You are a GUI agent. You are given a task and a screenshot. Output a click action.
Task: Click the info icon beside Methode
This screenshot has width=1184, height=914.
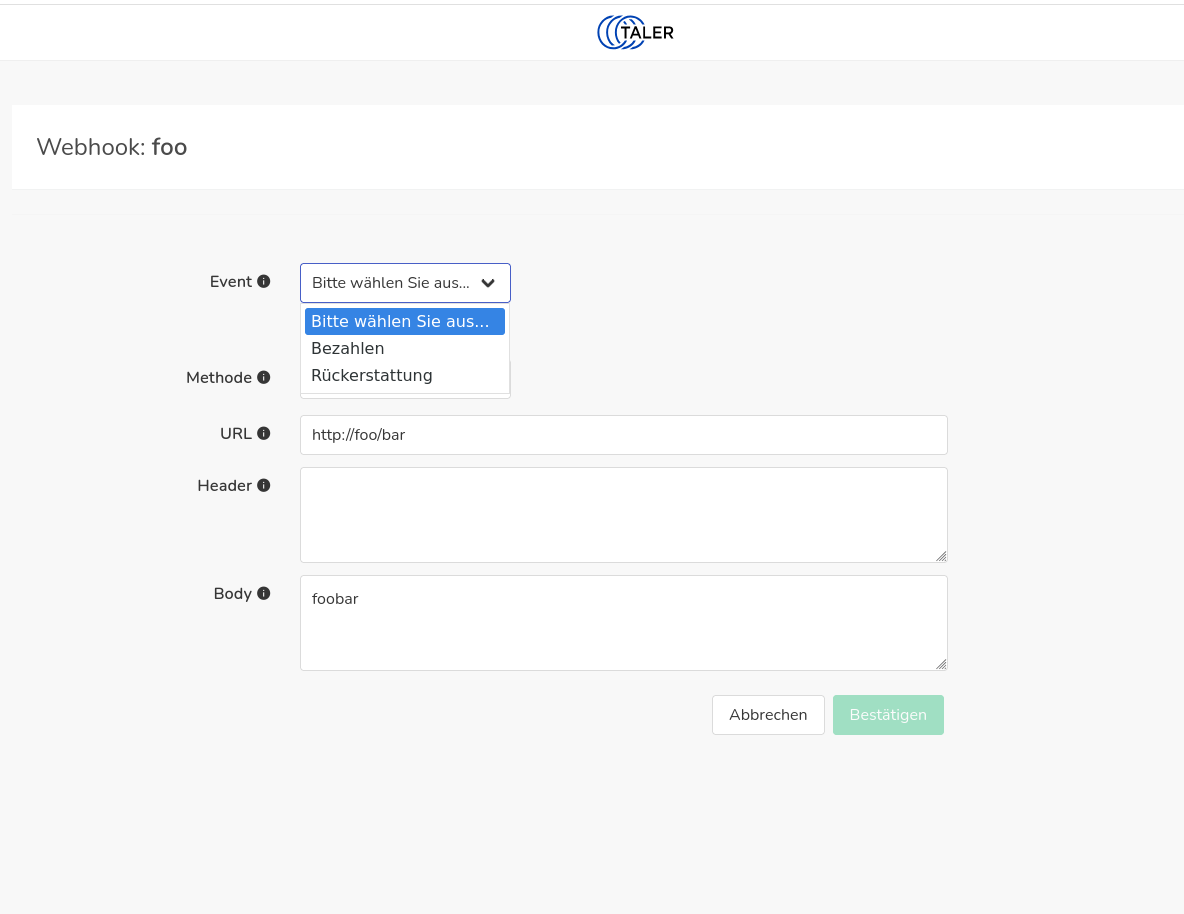point(264,378)
